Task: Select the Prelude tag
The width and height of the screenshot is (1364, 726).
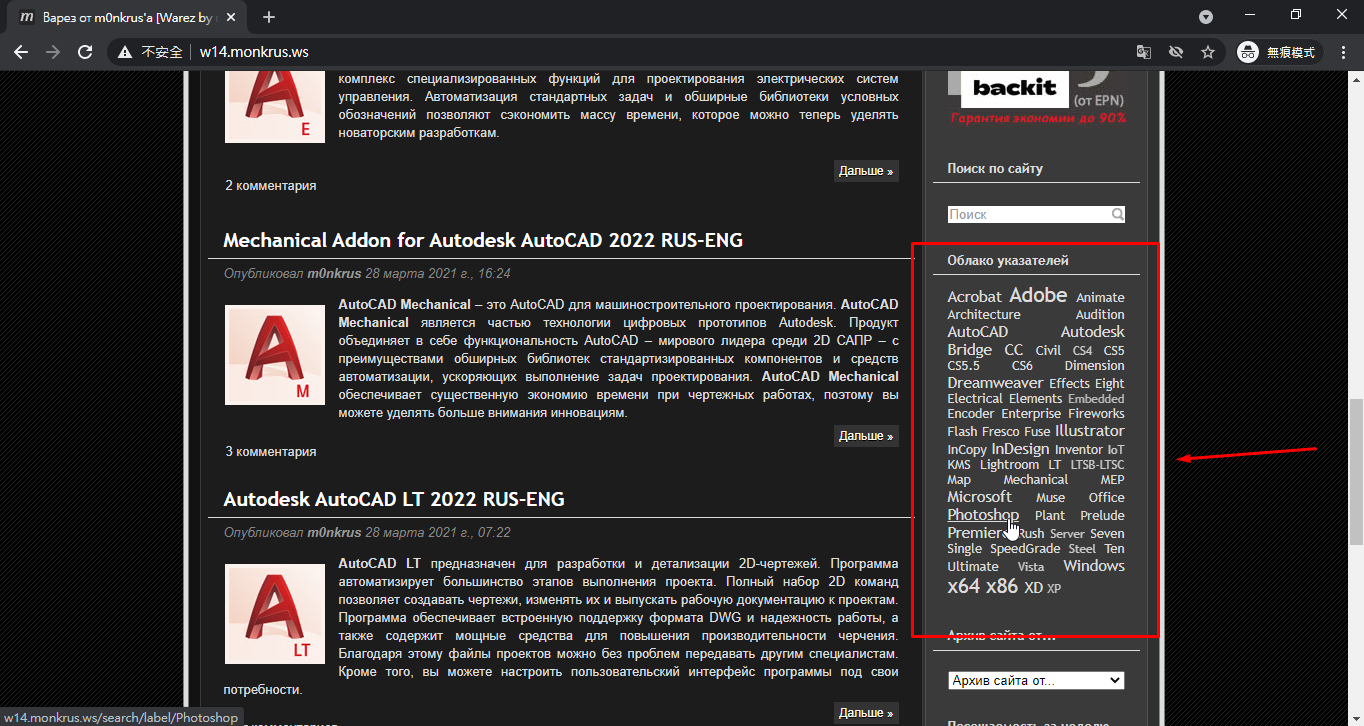Action: click(1103, 516)
